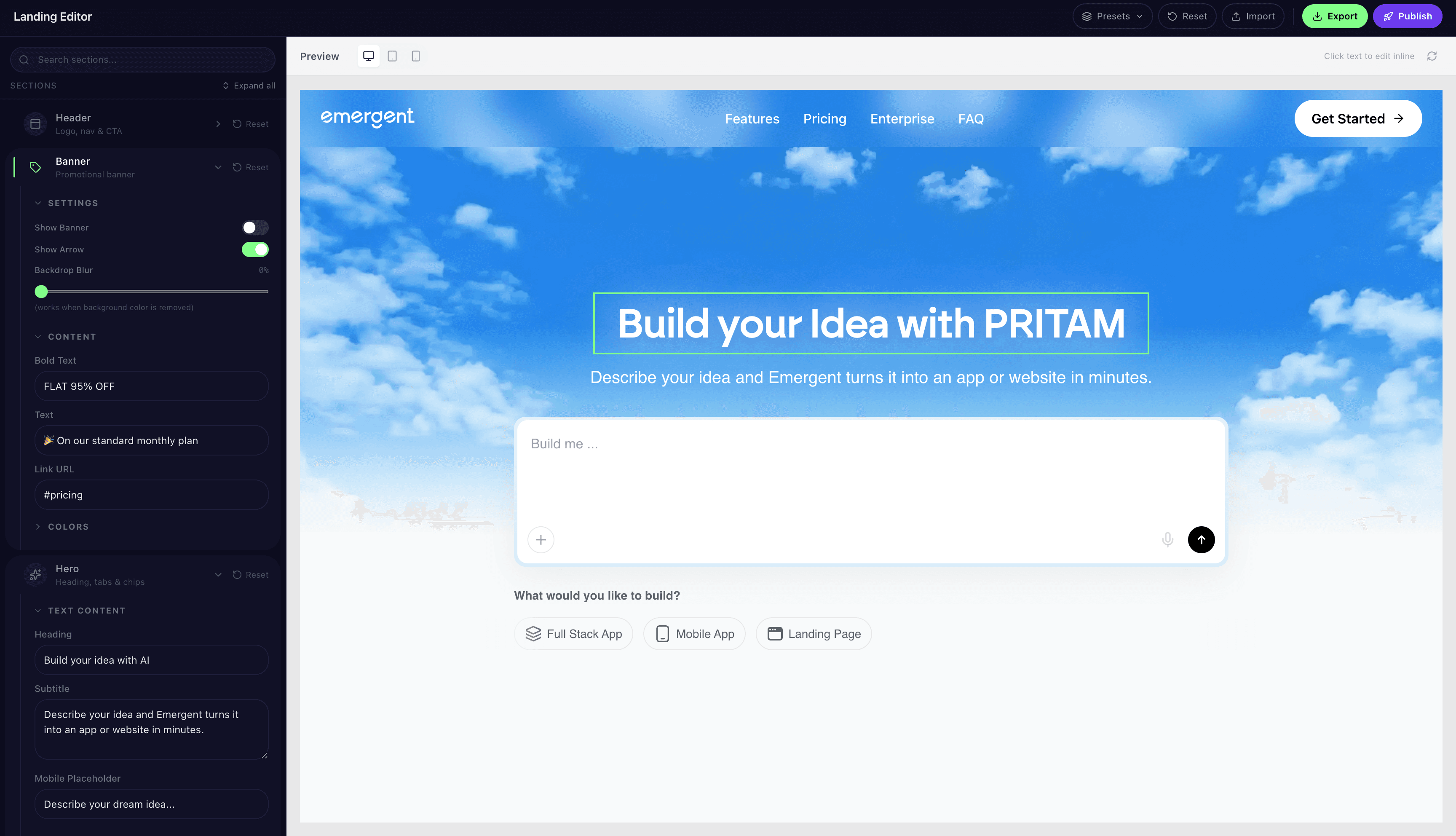Click the refresh preview icon
This screenshot has width=1456, height=836.
(1432, 56)
